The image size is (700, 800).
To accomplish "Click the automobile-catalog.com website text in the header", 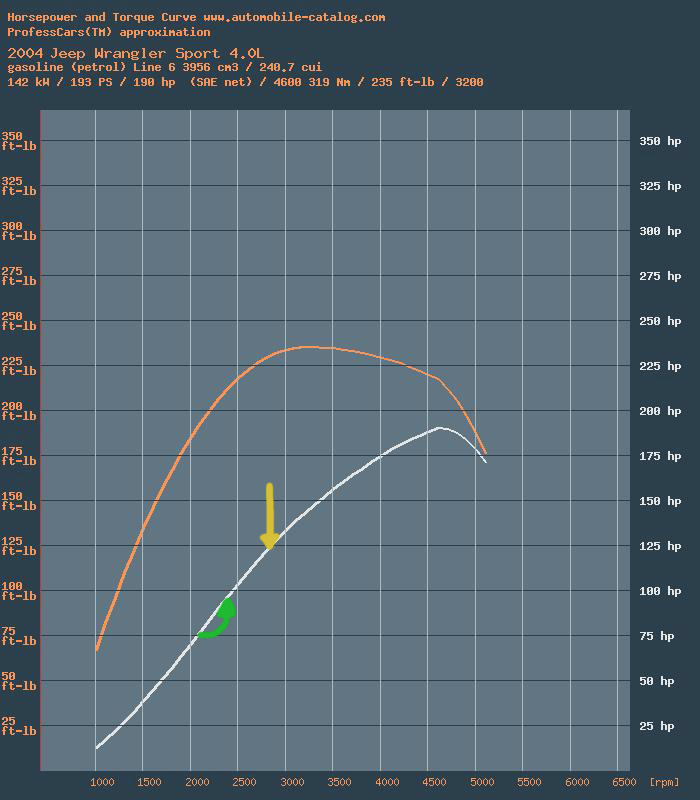I will point(293,17).
